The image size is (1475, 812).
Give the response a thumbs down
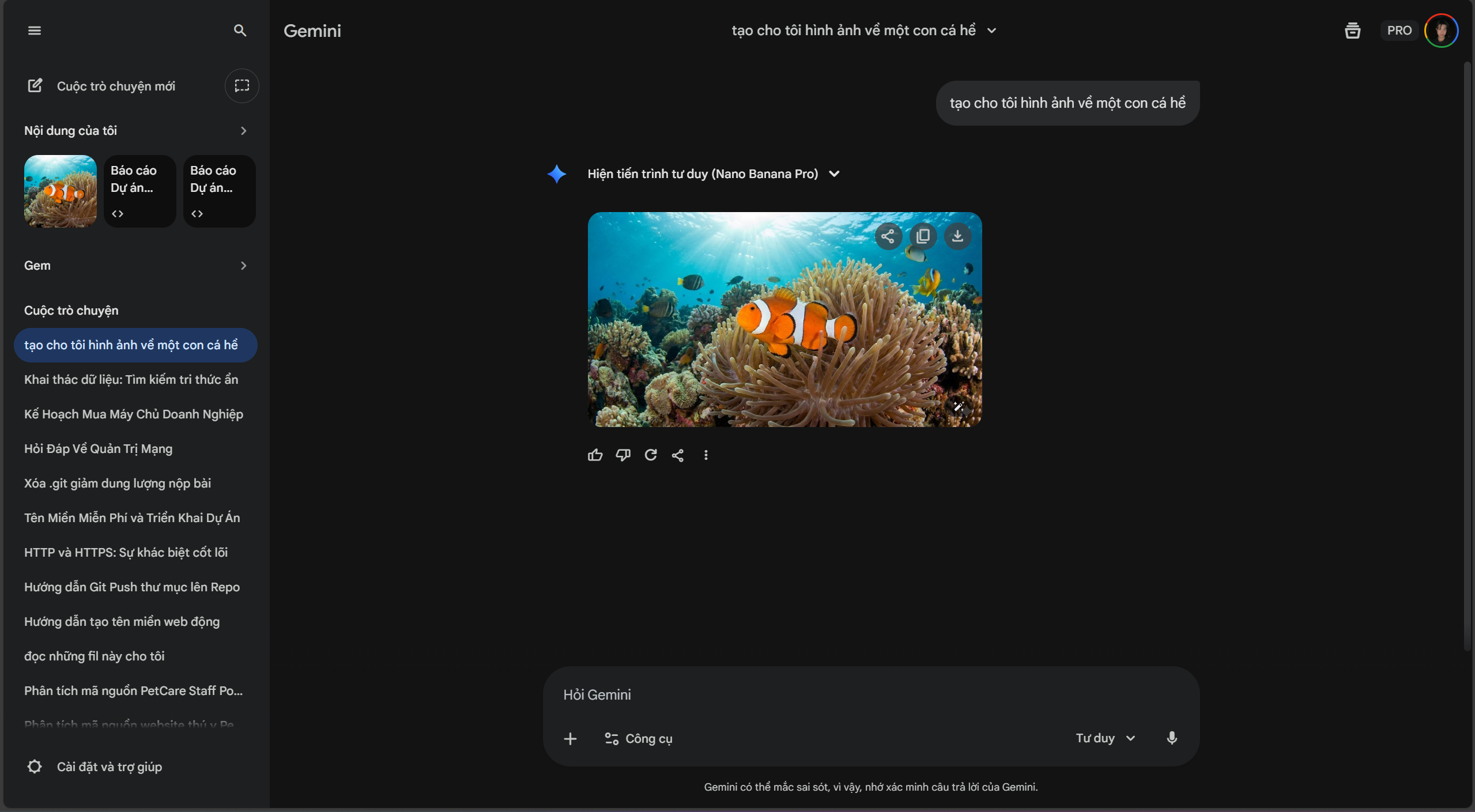tap(623, 455)
